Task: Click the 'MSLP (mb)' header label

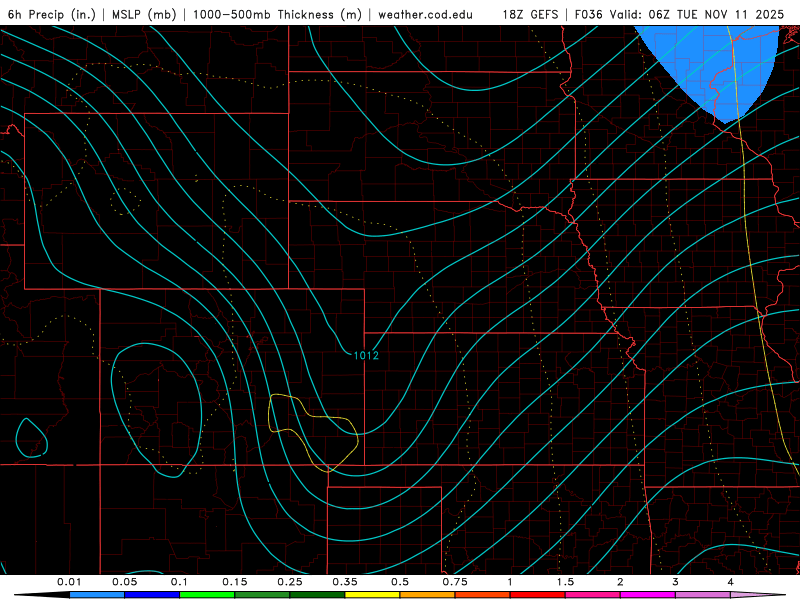Action: tap(144, 14)
